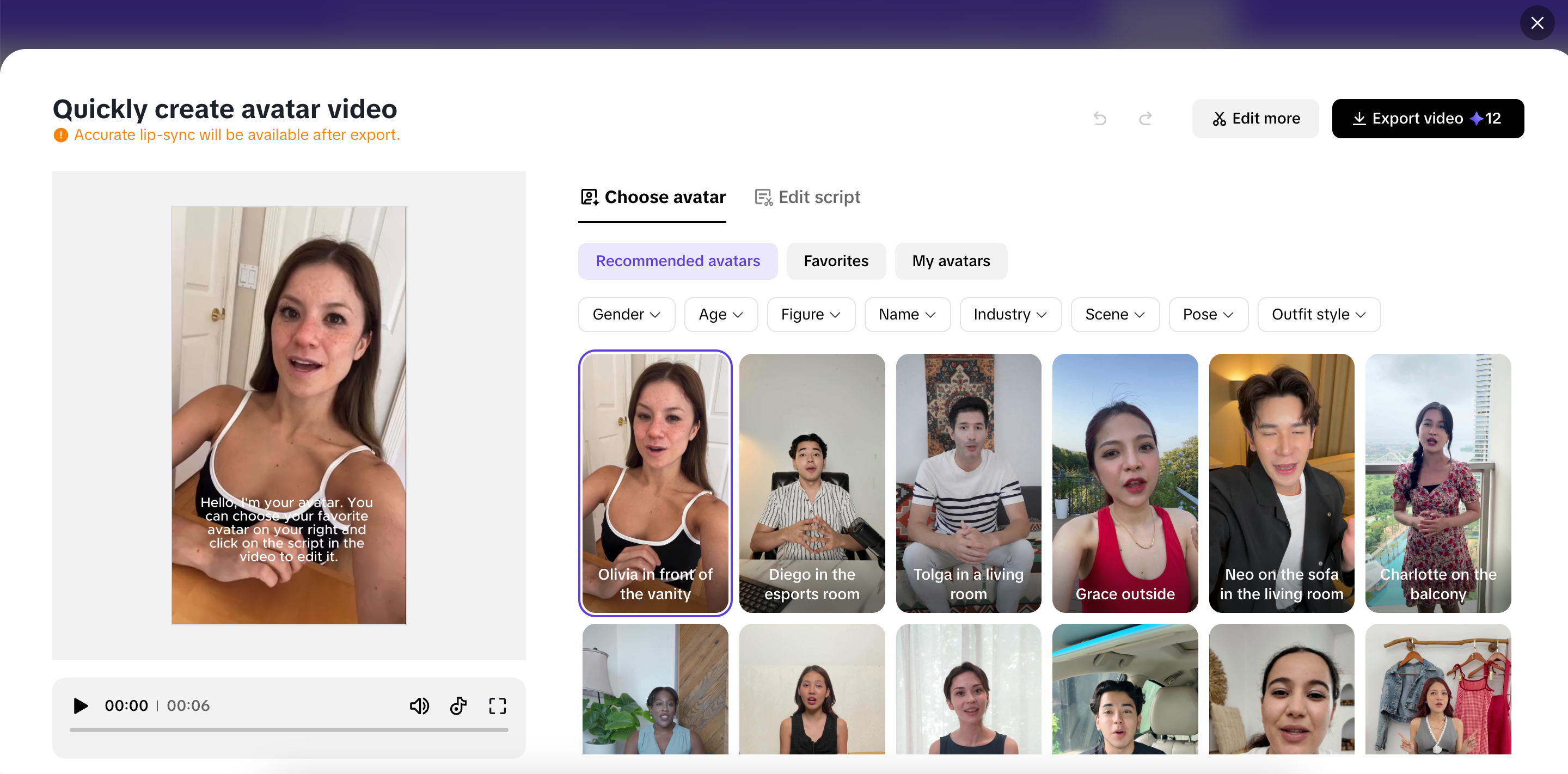Click the Export video button
Image resolution: width=1568 pixels, height=774 pixels.
1428,118
